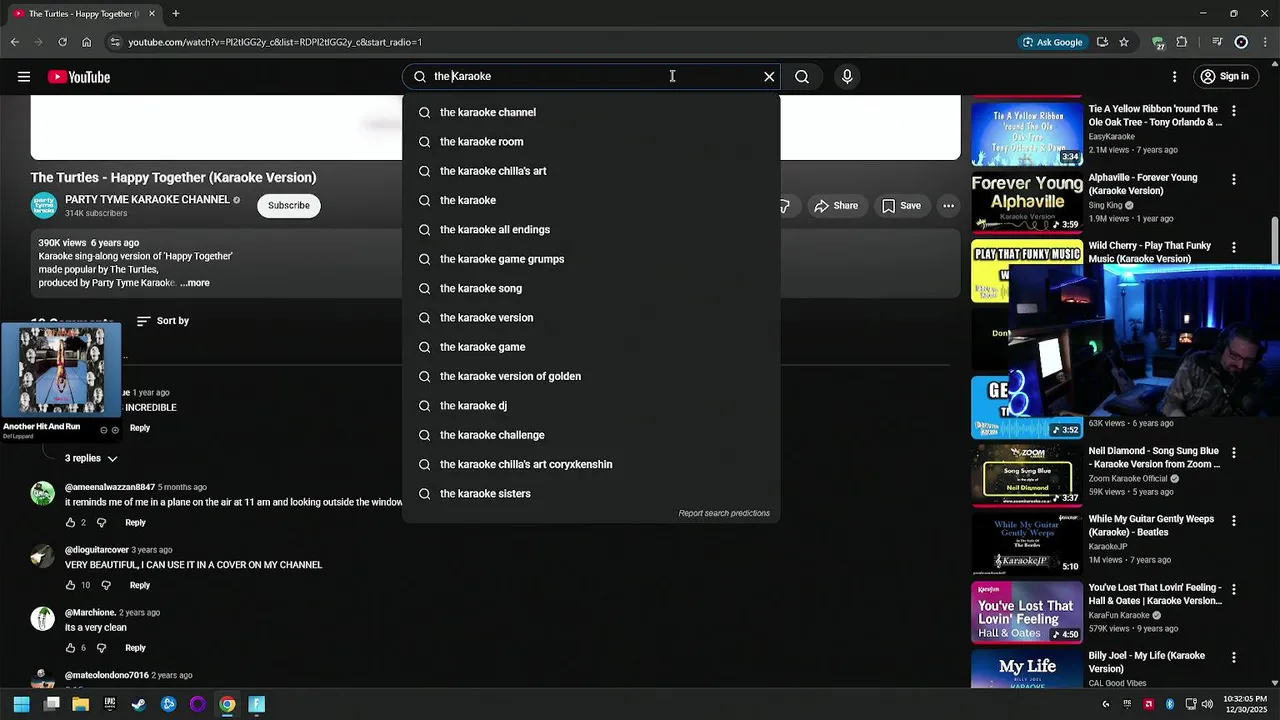Expand the '3 replies' thread
Screen dimensions: 1280x720
click(91, 458)
